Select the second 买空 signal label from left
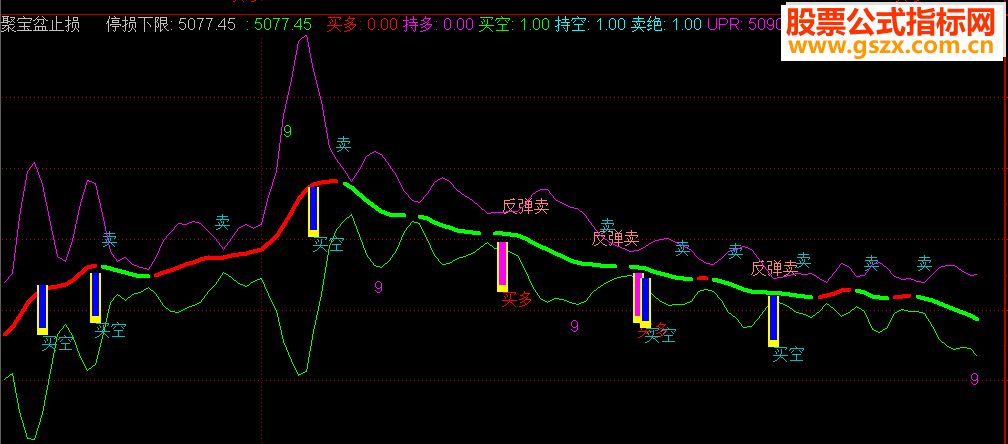1008x444 pixels. [110, 331]
